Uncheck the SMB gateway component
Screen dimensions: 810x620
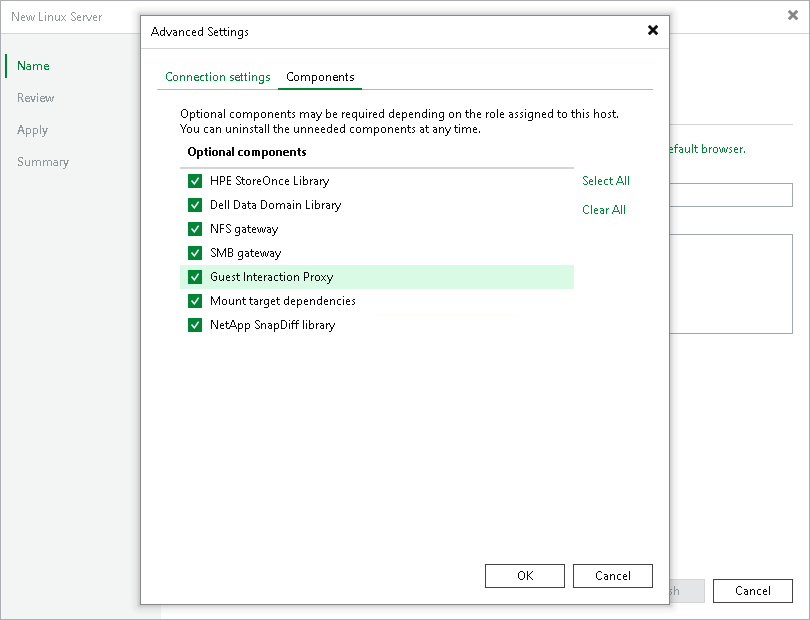pos(195,253)
